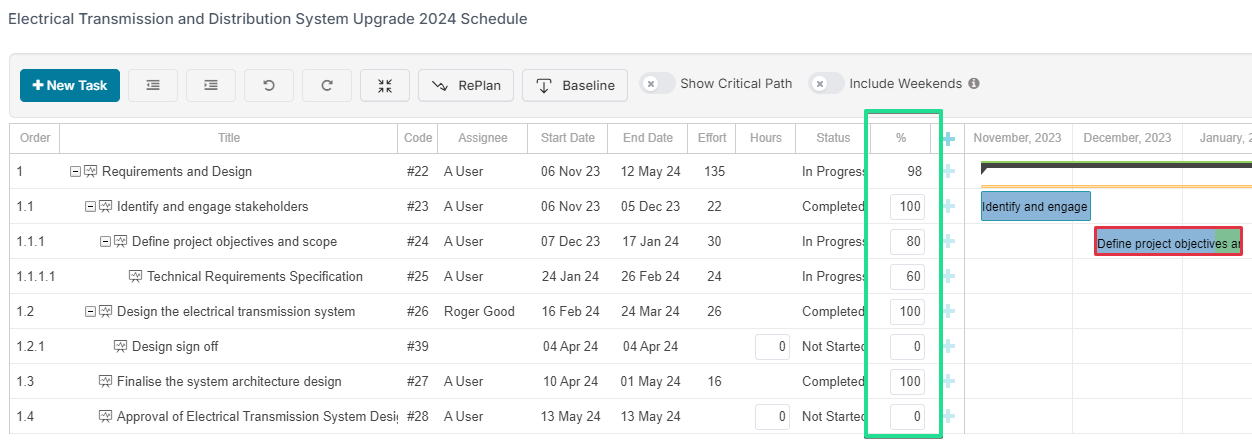Collapse the Requirements and Design task group

click(x=75, y=172)
